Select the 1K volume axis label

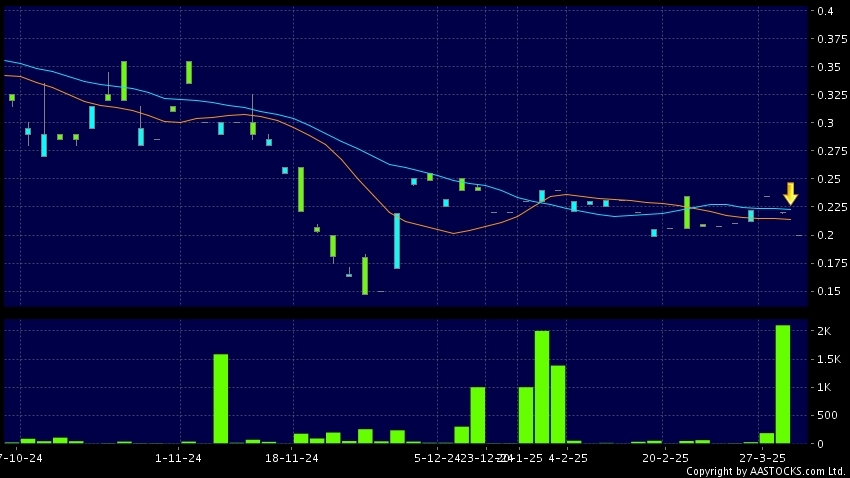point(824,387)
